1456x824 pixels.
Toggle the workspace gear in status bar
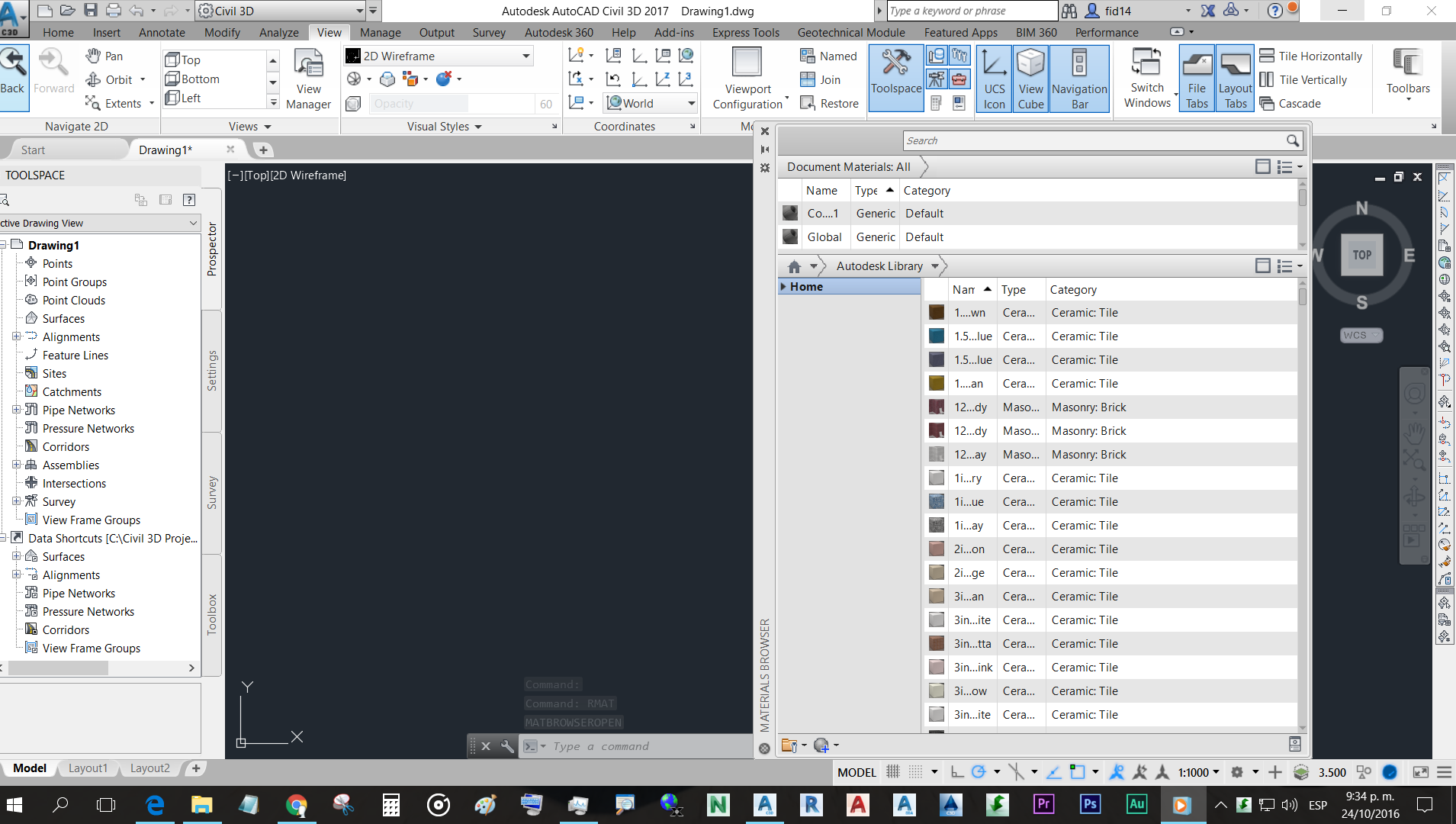(x=1237, y=772)
